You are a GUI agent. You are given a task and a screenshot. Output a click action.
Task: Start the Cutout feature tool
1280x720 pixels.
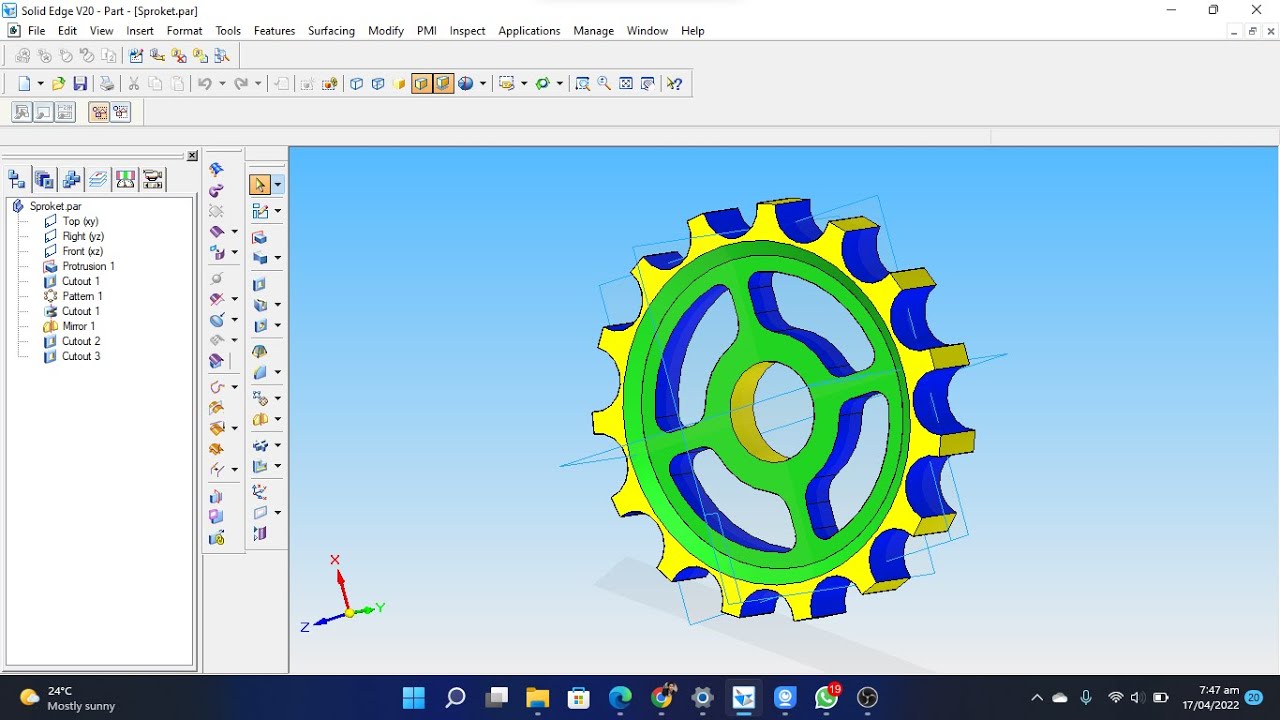[x=260, y=285]
